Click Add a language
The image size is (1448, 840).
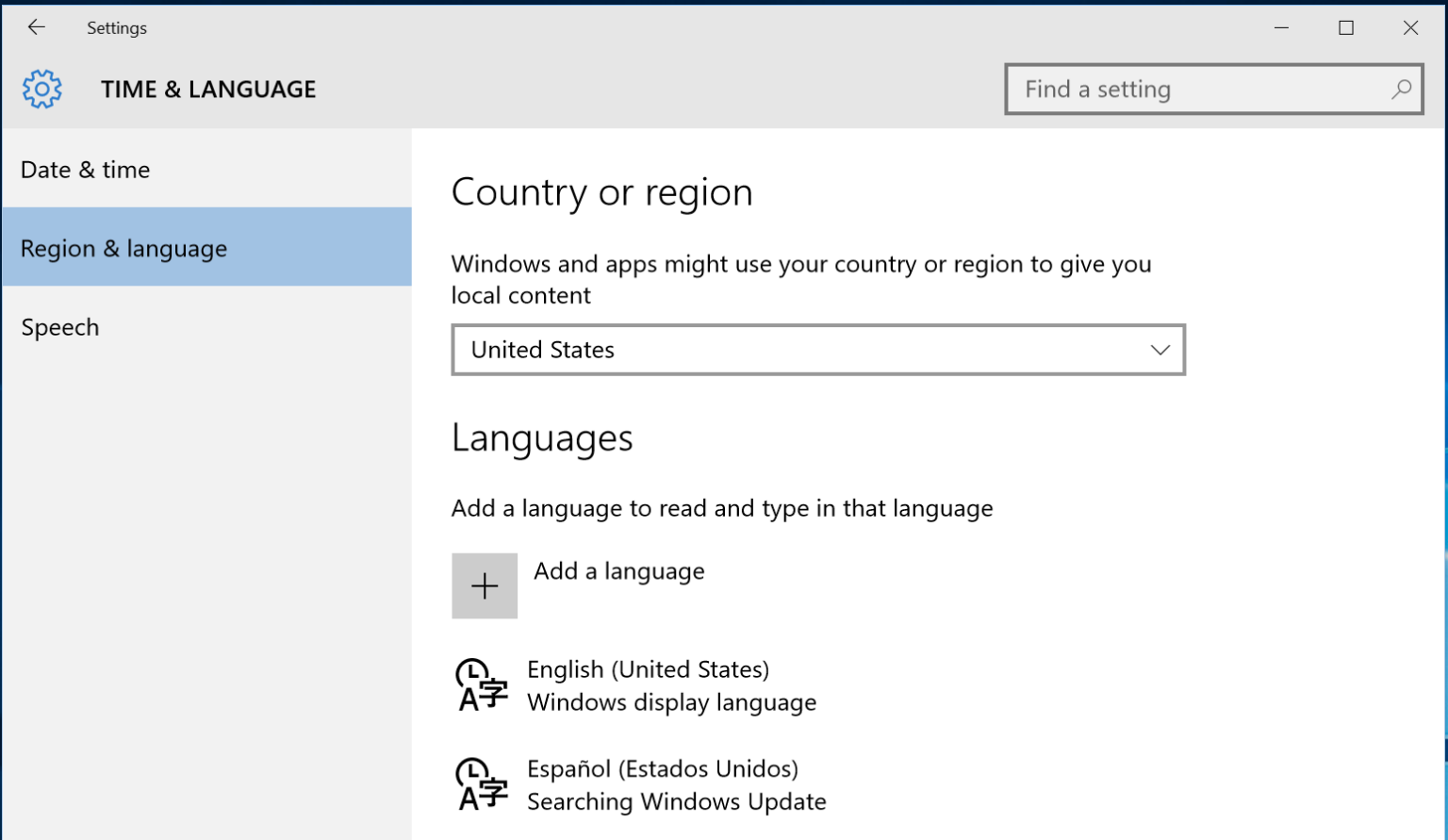click(618, 570)
